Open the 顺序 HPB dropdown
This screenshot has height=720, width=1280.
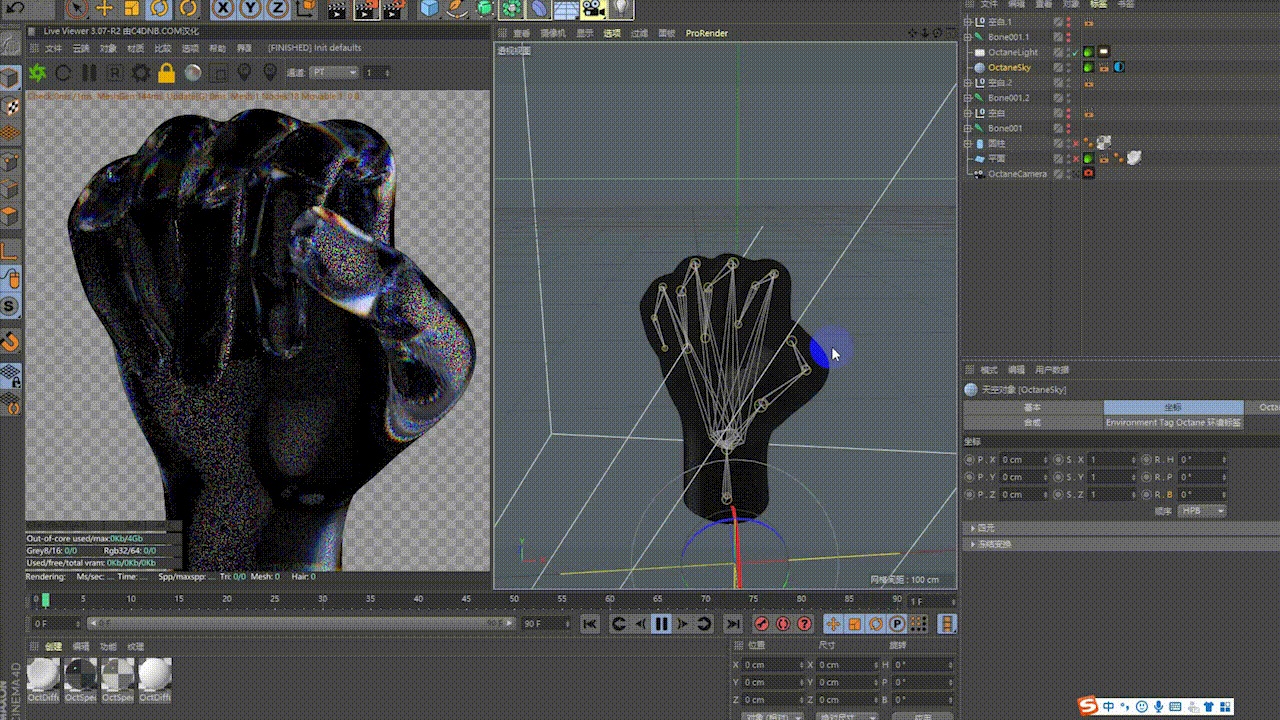(1202, 511)
